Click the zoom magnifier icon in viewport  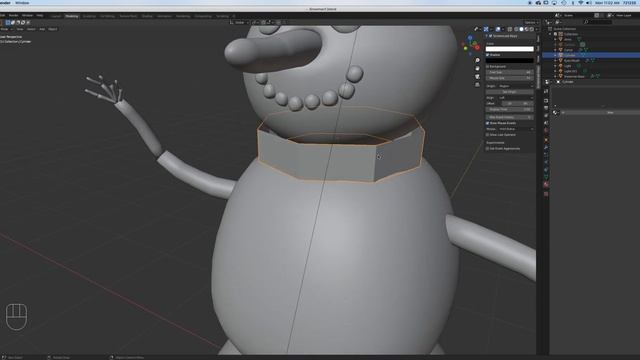click(477, 60)
